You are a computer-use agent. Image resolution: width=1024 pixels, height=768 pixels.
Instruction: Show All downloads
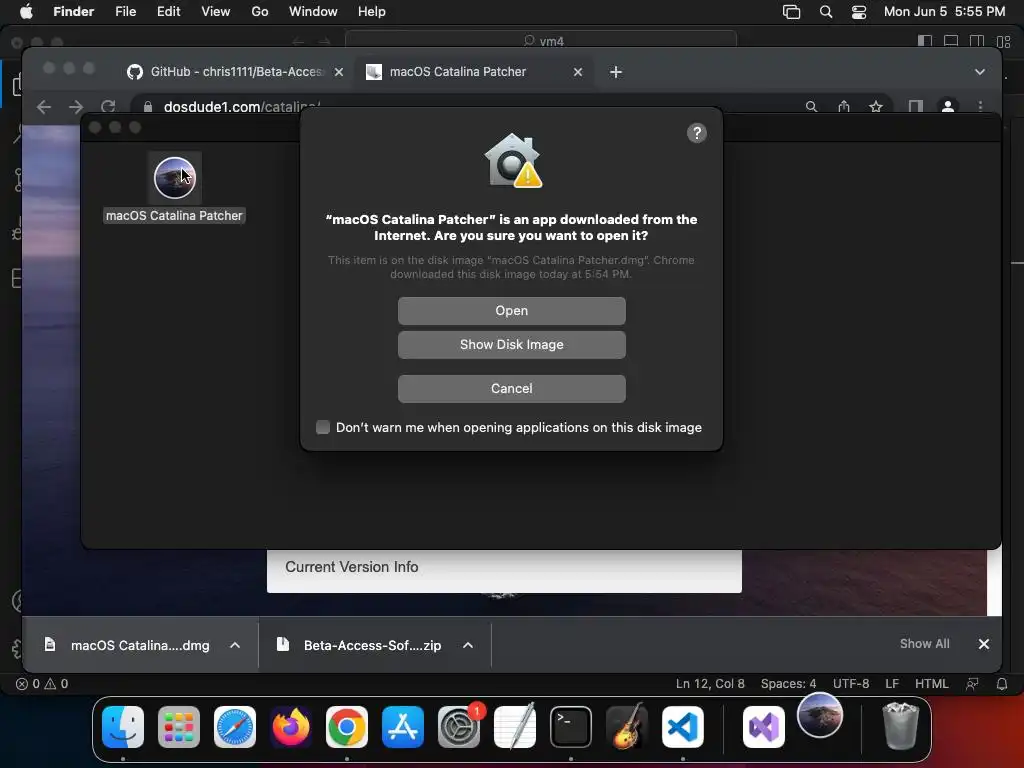(x=924, y=644)
